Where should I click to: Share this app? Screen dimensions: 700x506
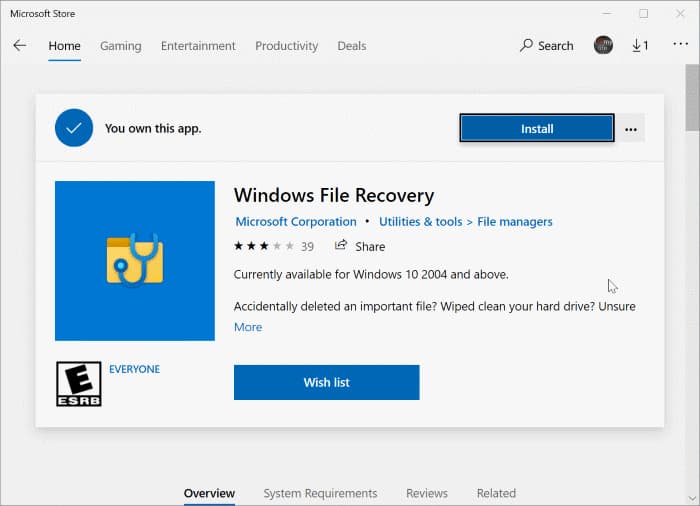(360, 246)
